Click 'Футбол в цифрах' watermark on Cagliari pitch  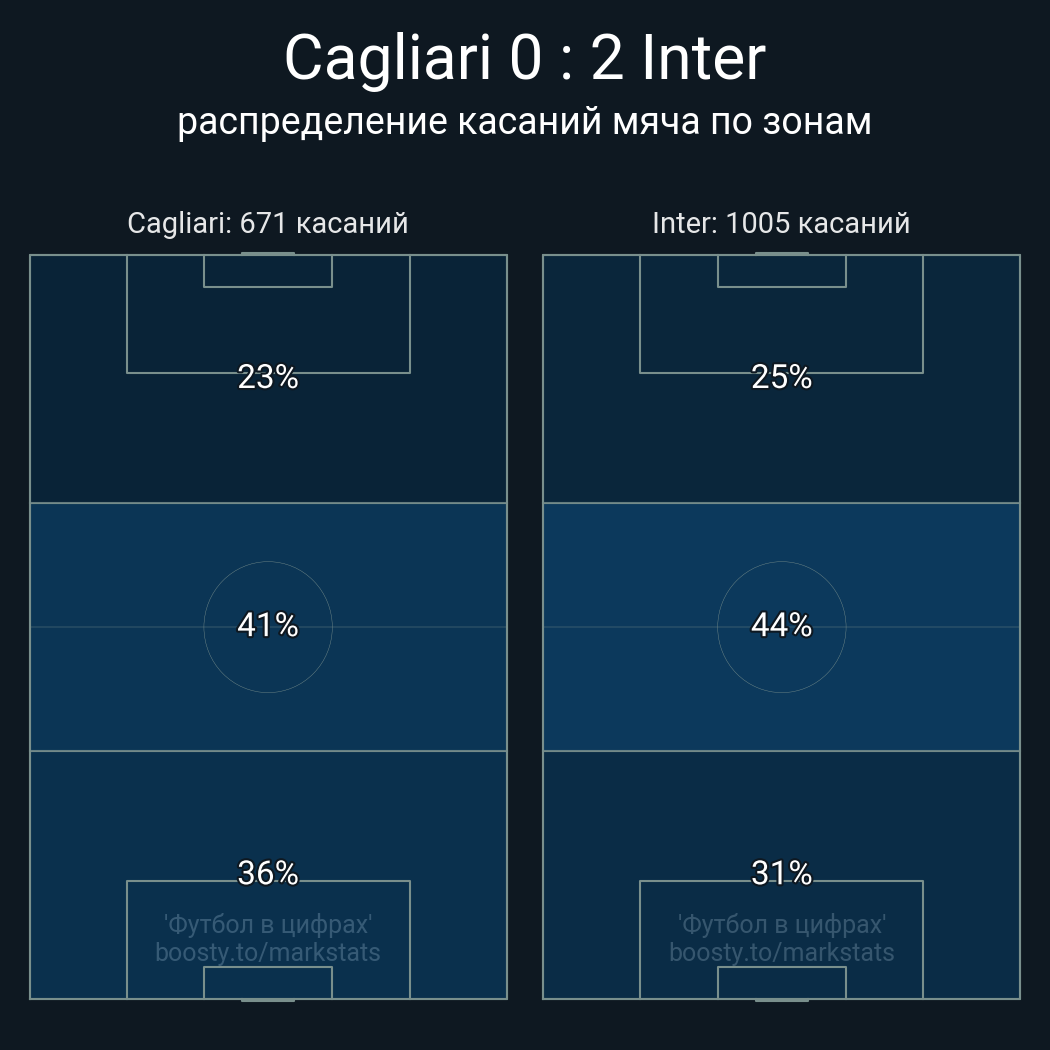click(268, 924)
